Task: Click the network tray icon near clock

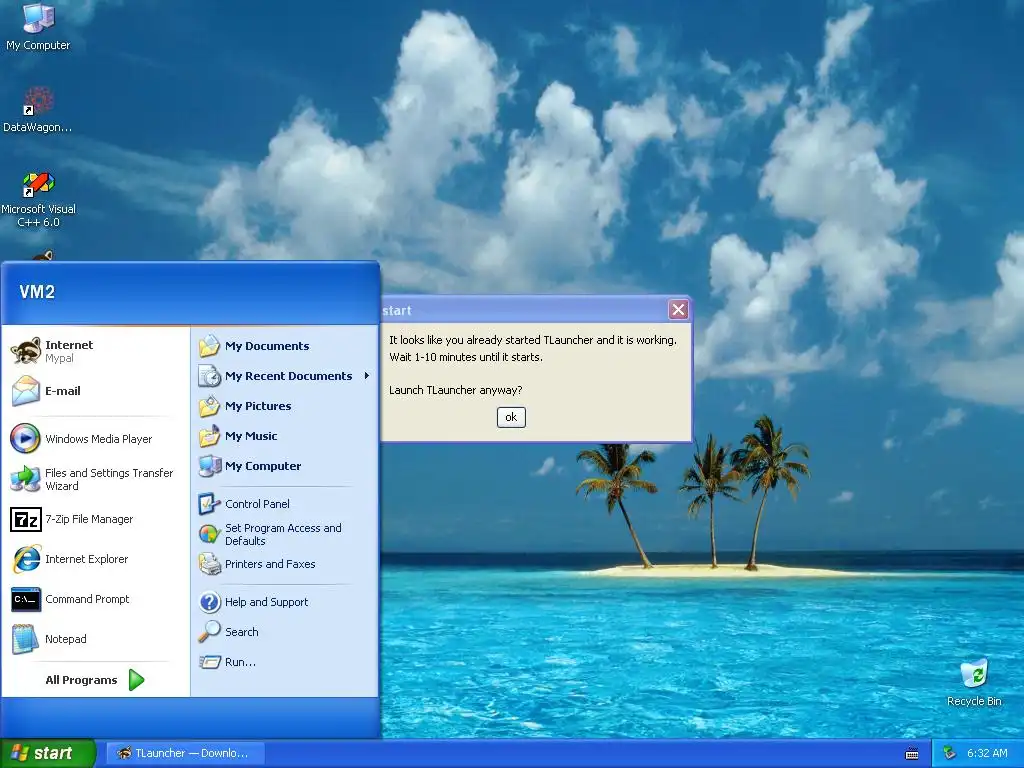Action: pyautogui.click(x=950, y=753)
